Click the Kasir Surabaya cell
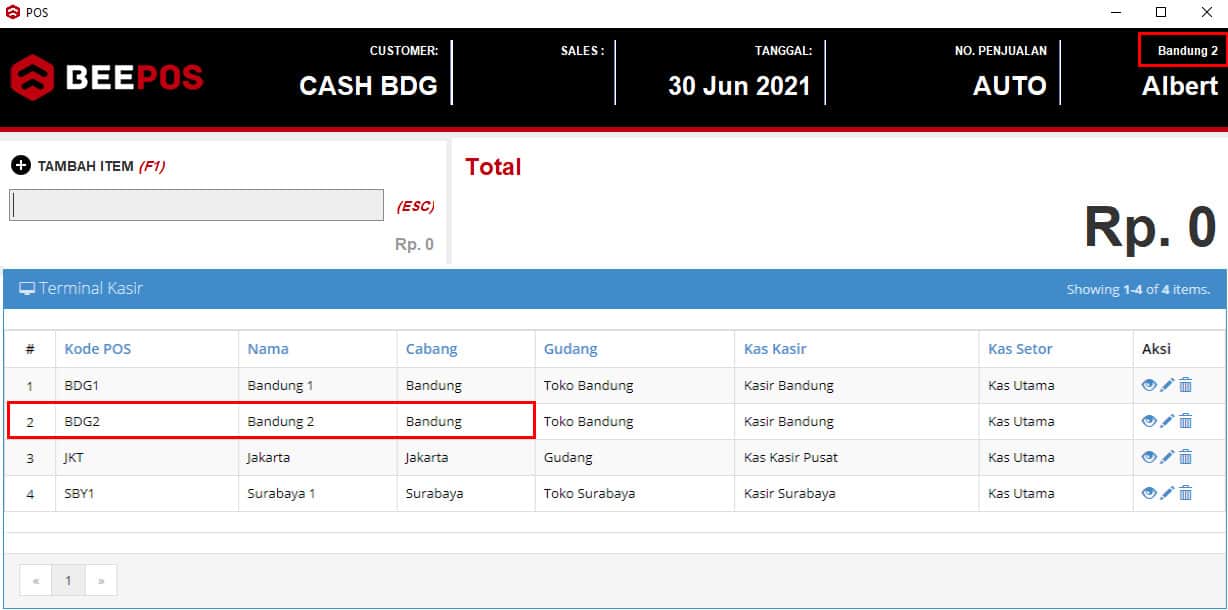The height and width of the screenshot is (610, 1228). point(856,493)
